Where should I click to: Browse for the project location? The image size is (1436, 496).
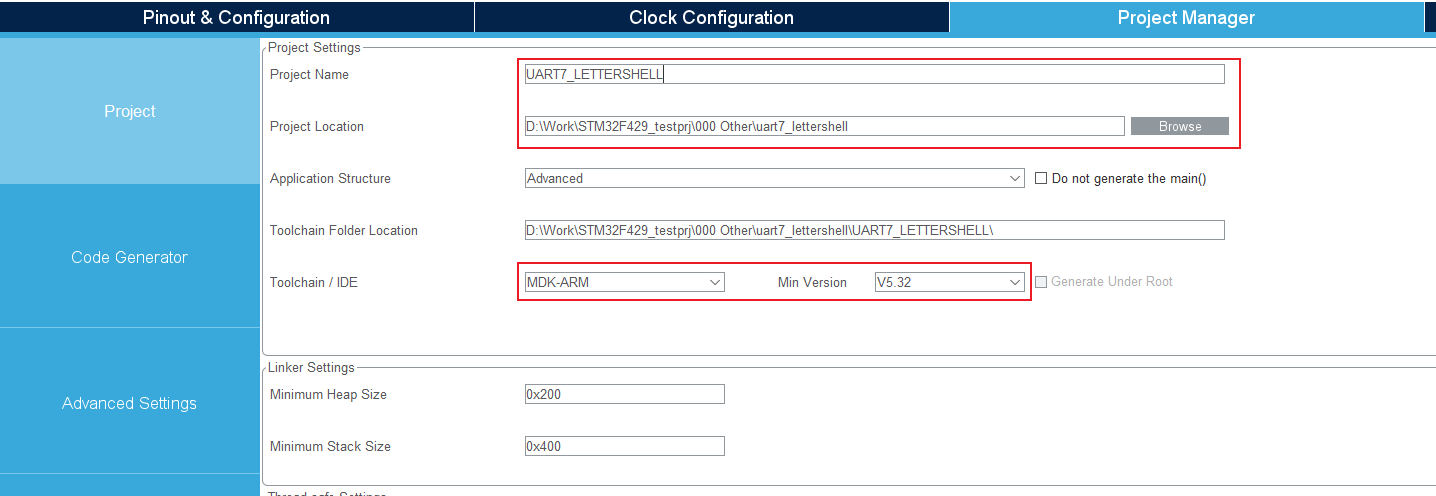[x=1180, y=126]
